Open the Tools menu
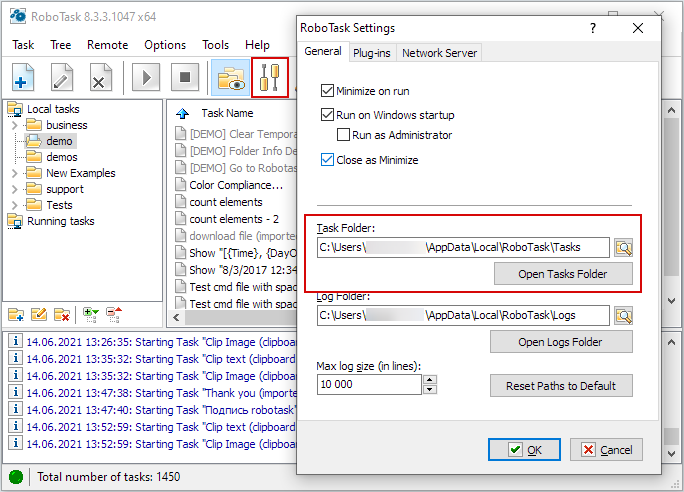The image size is (684, 492). pos(215,45)
